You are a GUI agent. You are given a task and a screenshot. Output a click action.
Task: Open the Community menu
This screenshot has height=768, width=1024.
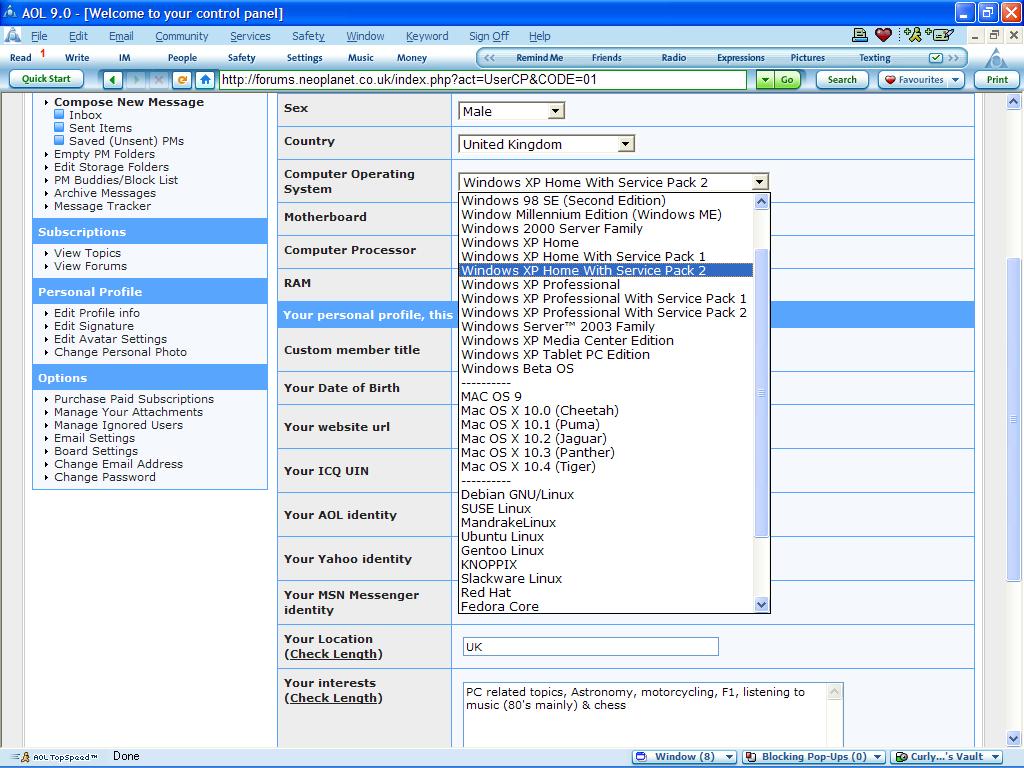pos(182,36)
